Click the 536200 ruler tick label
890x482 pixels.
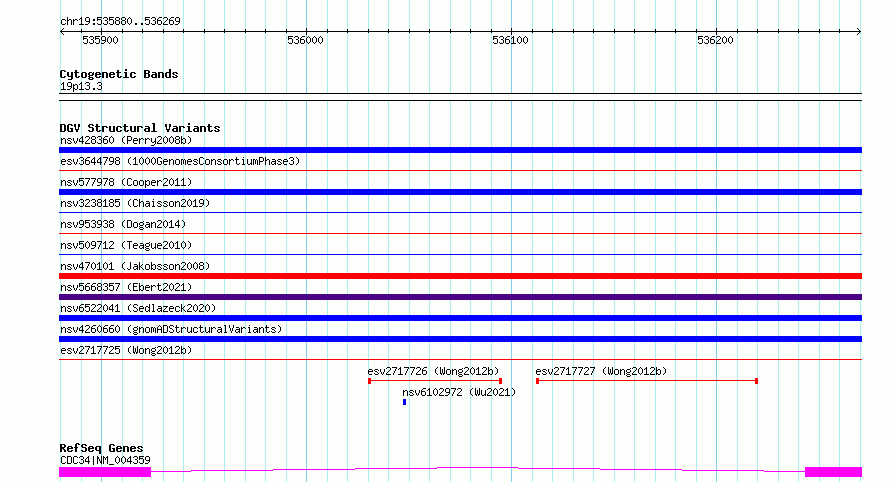(715, 40)
